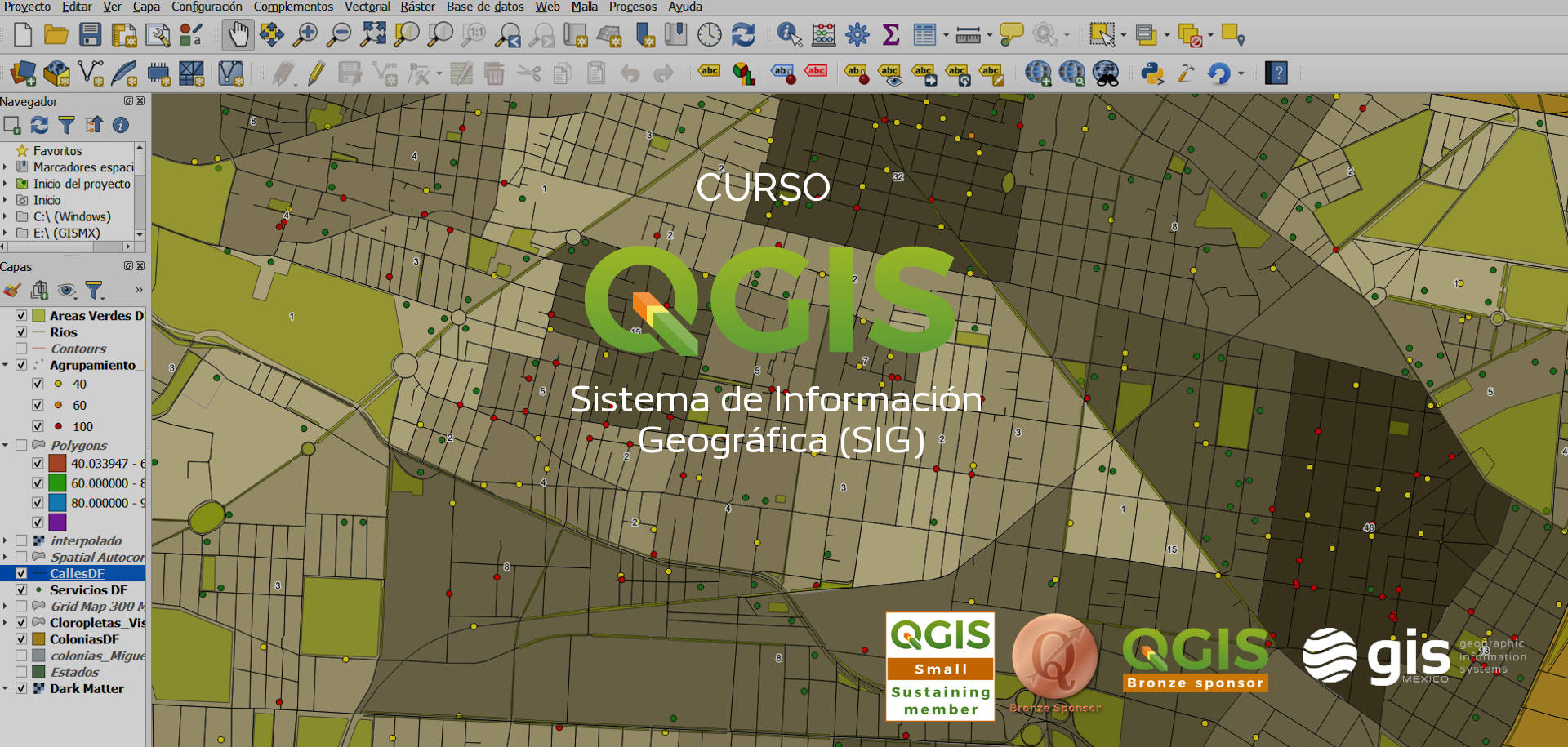1568x747 pixels.
Task: Click the Manage Map Themes eye icon
Action: [x=67, y=290]
